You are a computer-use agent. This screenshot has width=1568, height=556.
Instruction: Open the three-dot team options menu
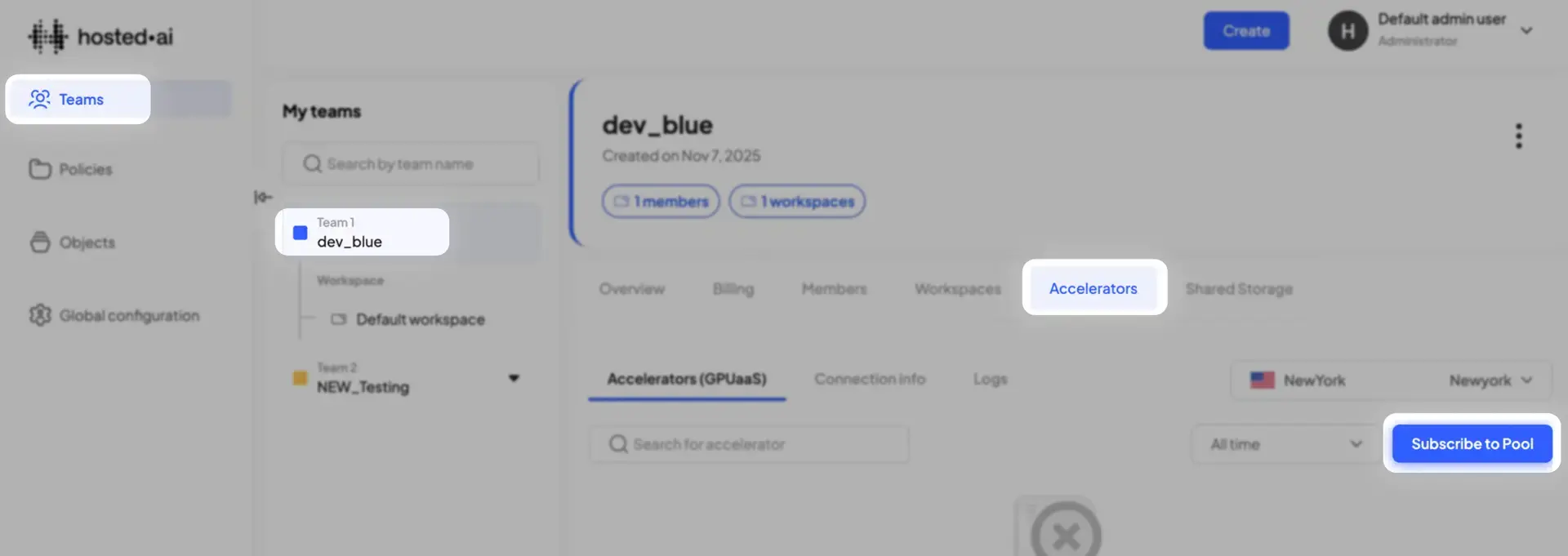[1519, 136]
